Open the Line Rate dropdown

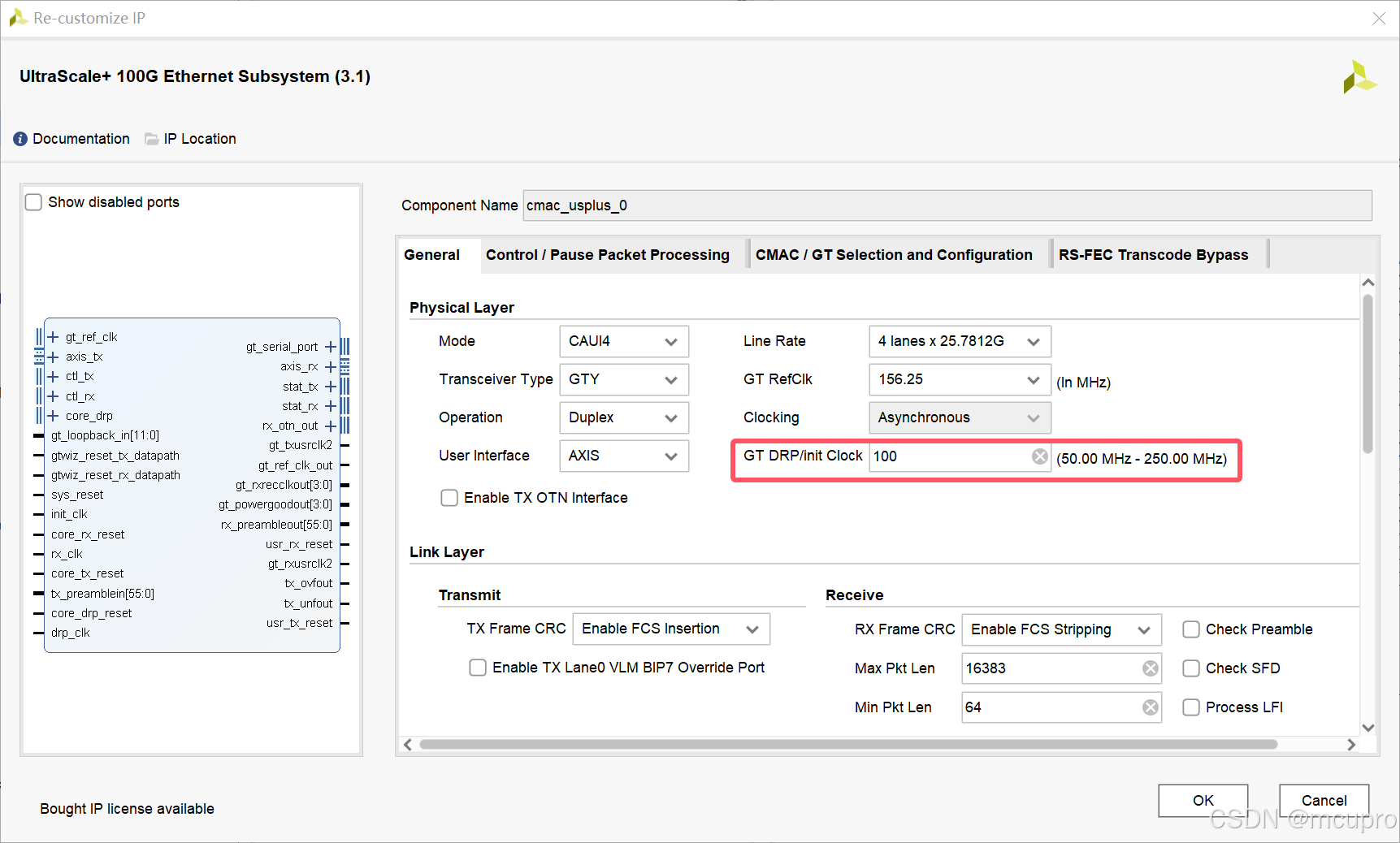point(960,341)
